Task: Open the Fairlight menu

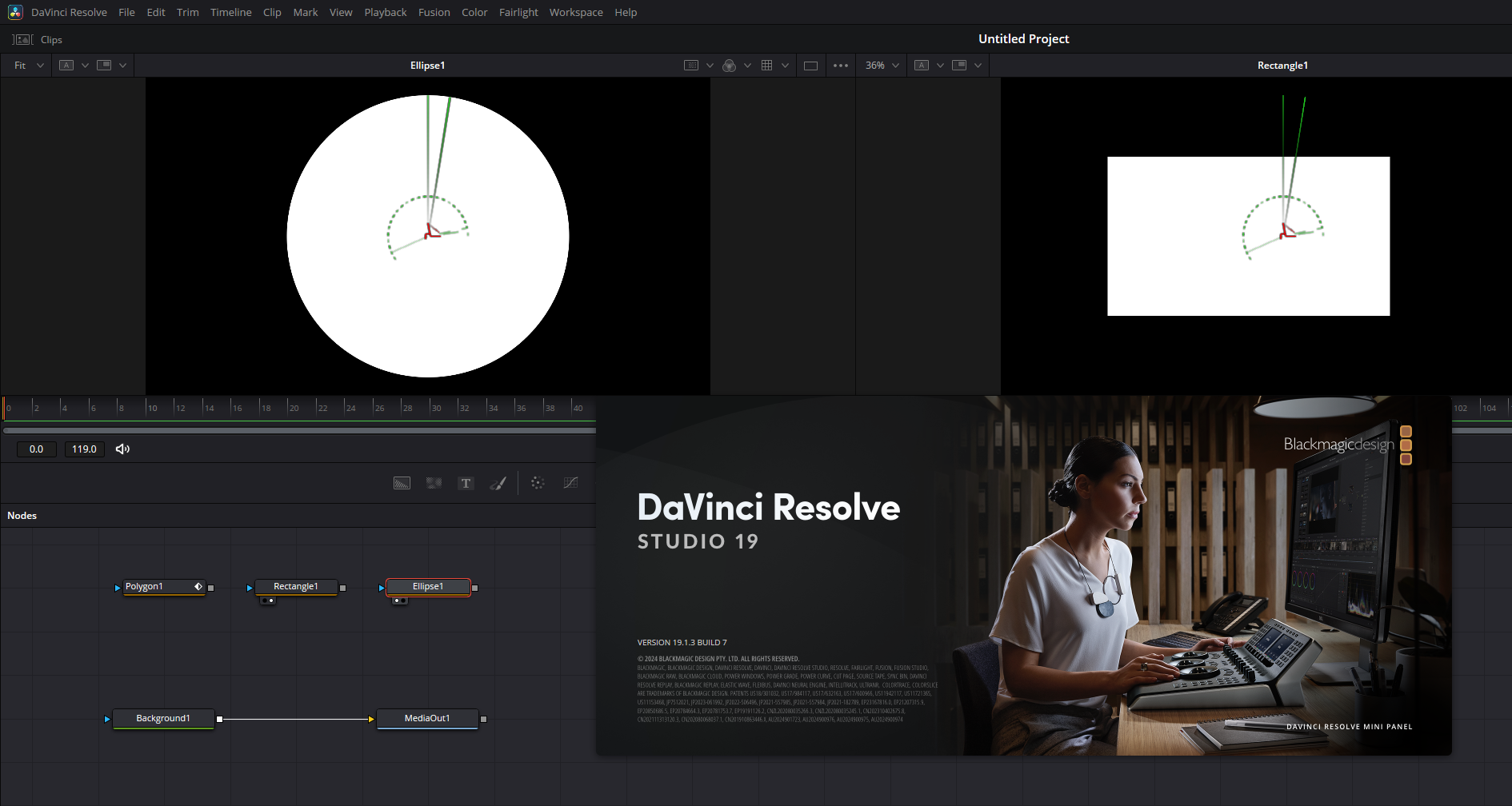Action: [518, 12]
